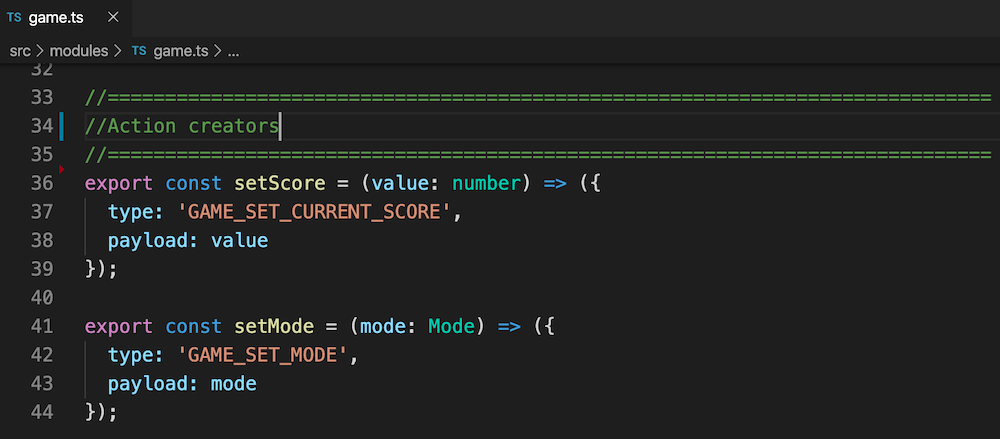Click line number 34 in gutter

[x=41, y=126]
